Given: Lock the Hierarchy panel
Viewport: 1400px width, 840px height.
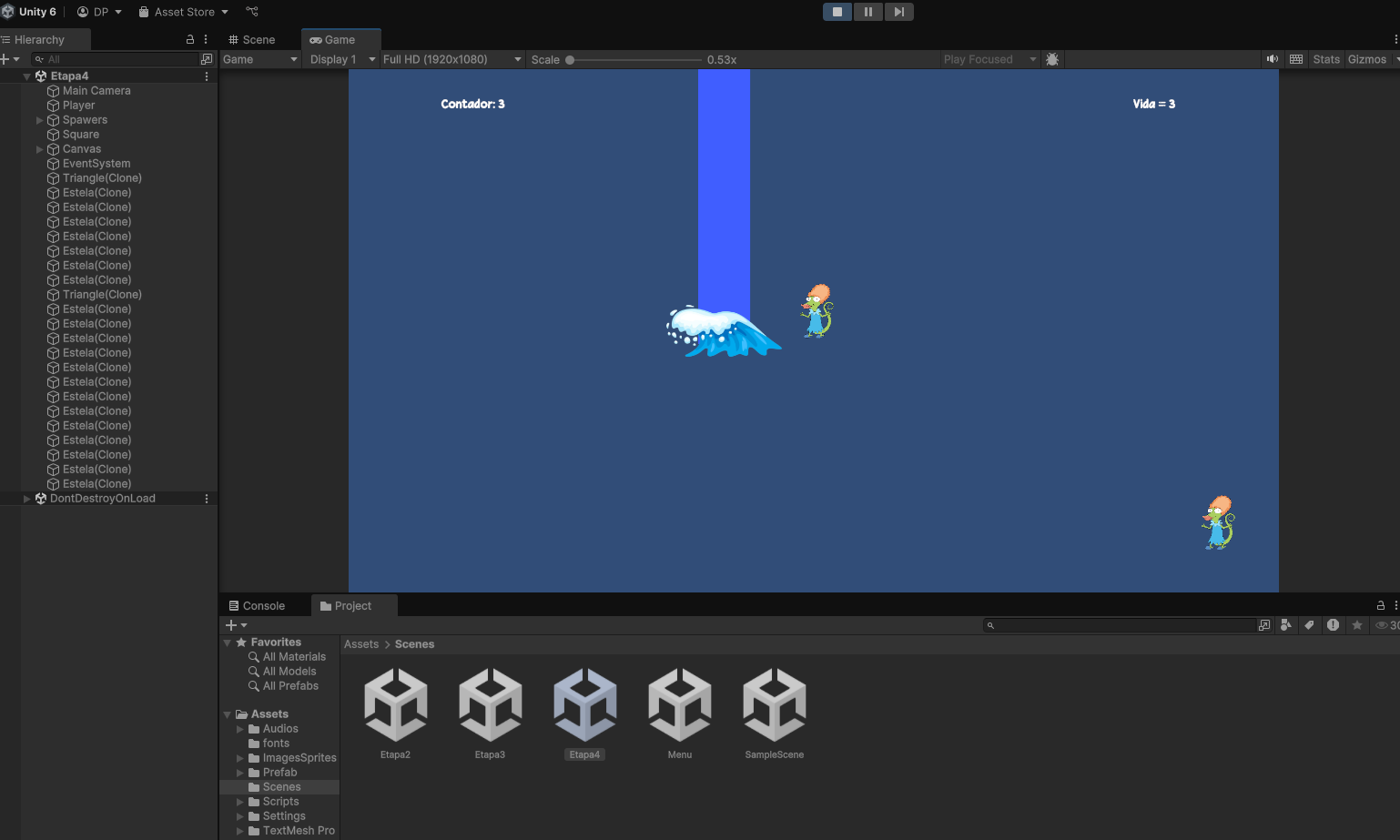Looking at the screenshot, I should point(190,39).
